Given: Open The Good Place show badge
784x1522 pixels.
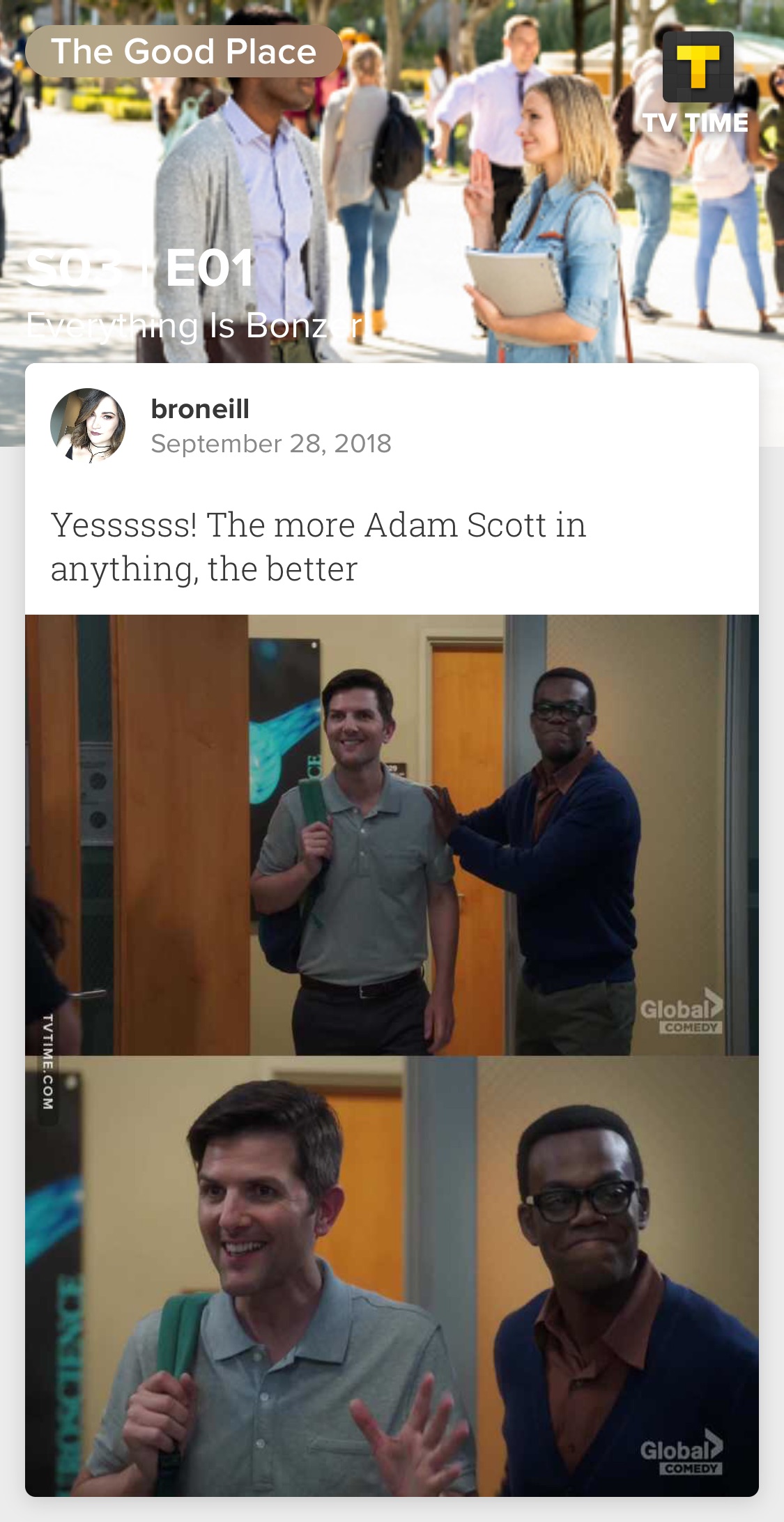Looking at the screenshot, I should coord(184,52).
